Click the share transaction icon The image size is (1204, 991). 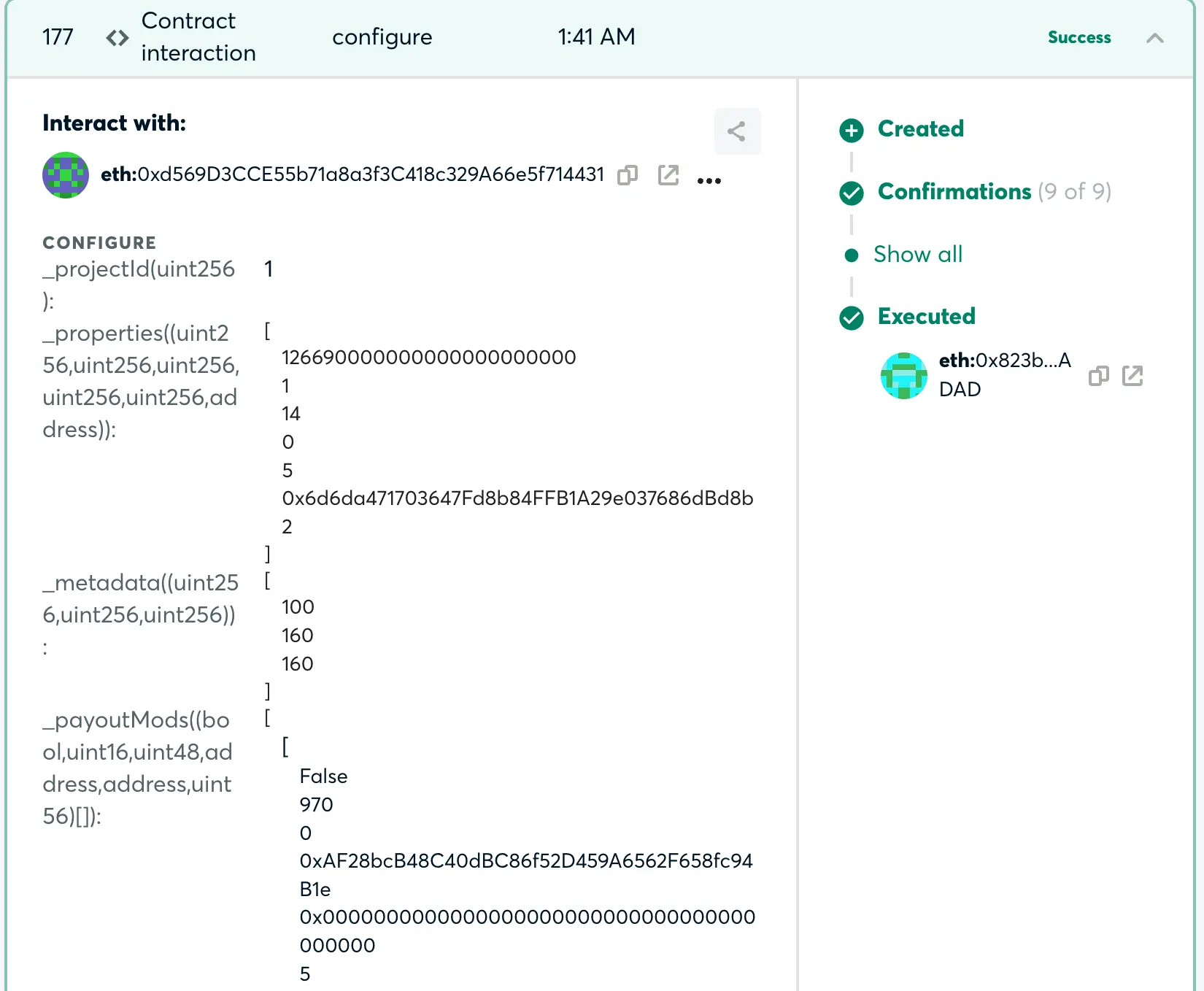coord(736,131)
